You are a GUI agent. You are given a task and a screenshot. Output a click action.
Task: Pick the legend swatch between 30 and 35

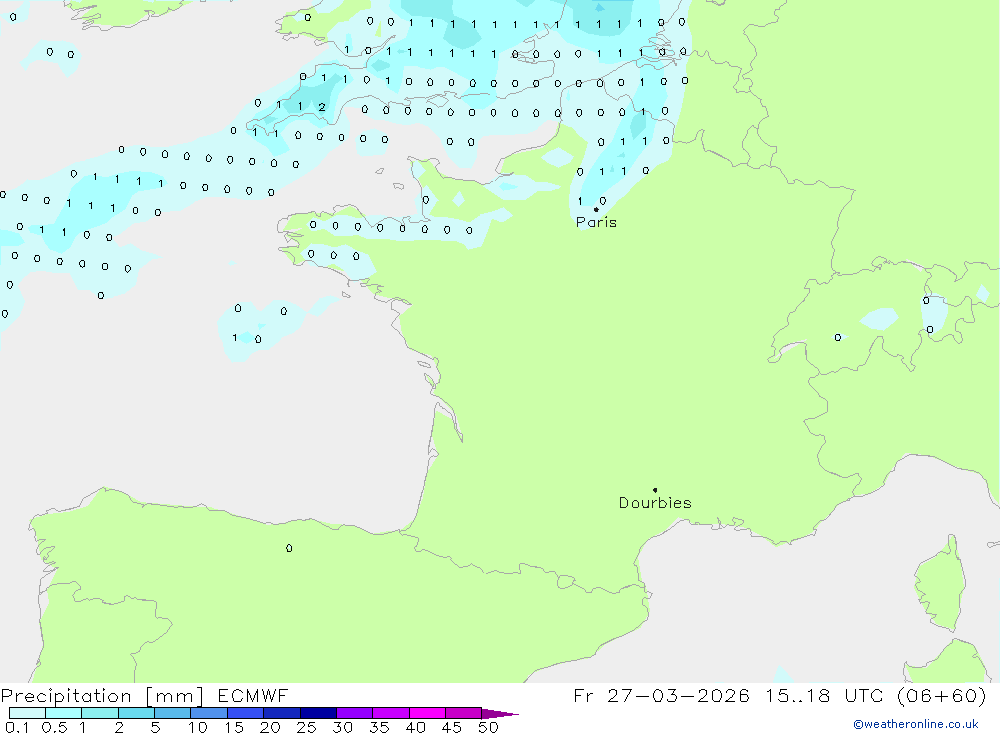[355, 713]
